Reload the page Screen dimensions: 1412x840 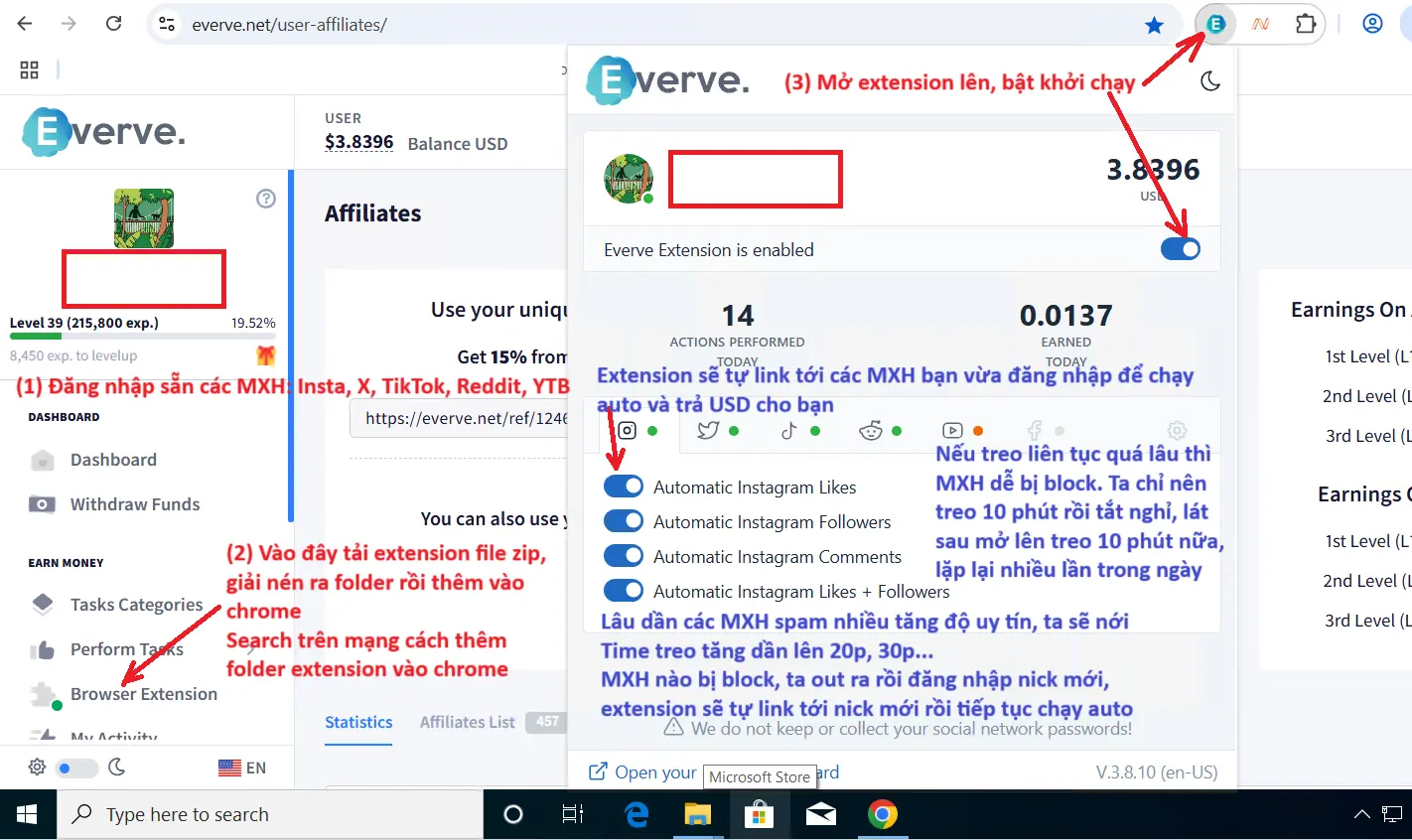pyautogui.click(x=113, y=24)
